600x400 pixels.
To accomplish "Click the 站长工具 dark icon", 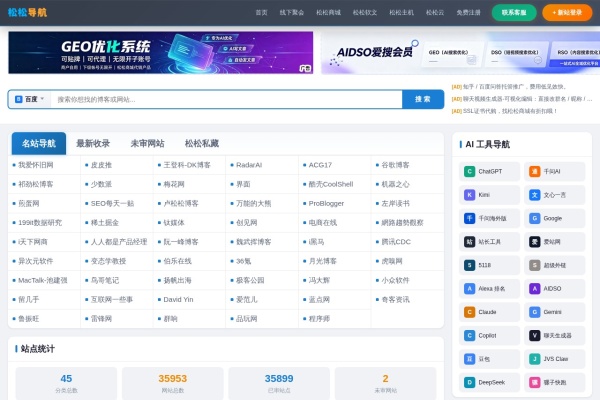I will (469, 242).
